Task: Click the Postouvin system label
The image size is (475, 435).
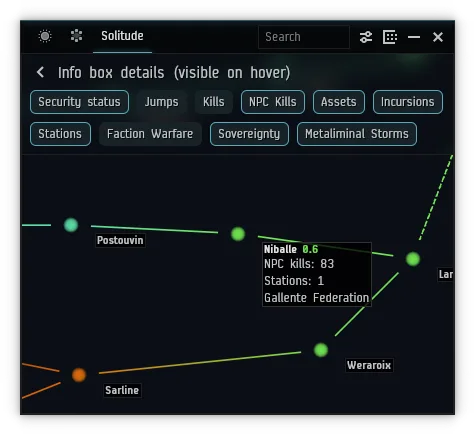Action: point(120,240)
